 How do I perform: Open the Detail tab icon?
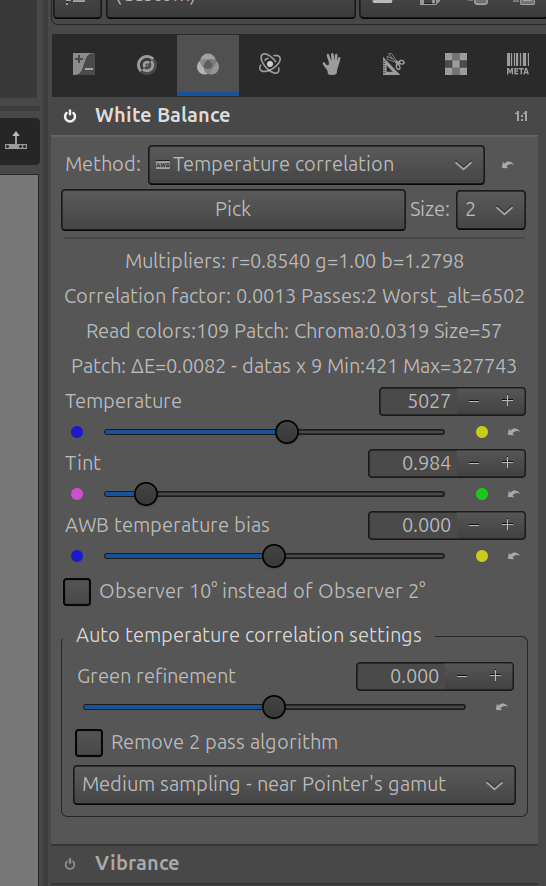pos(146,65)
